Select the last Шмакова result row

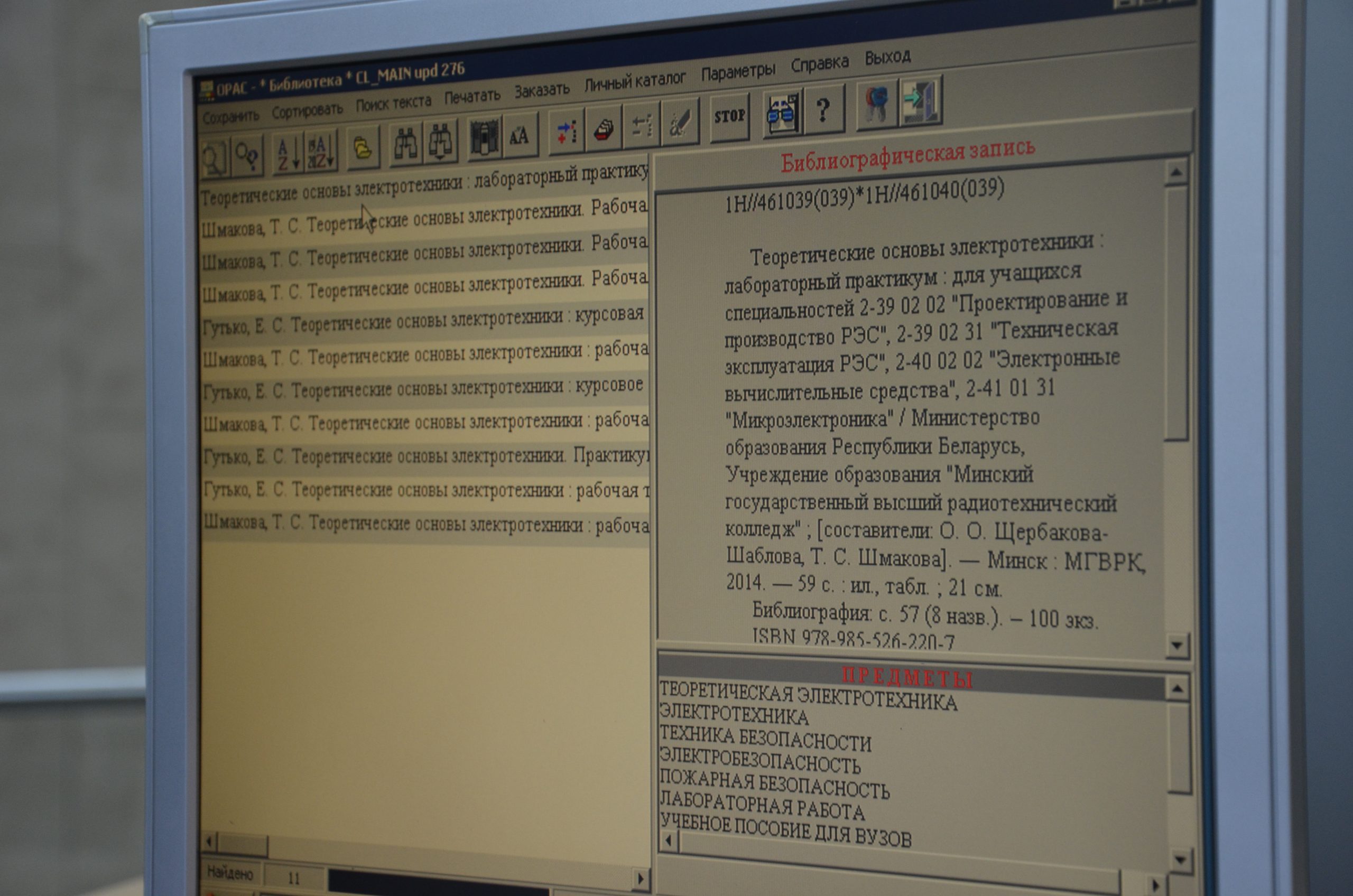[425, 525]
